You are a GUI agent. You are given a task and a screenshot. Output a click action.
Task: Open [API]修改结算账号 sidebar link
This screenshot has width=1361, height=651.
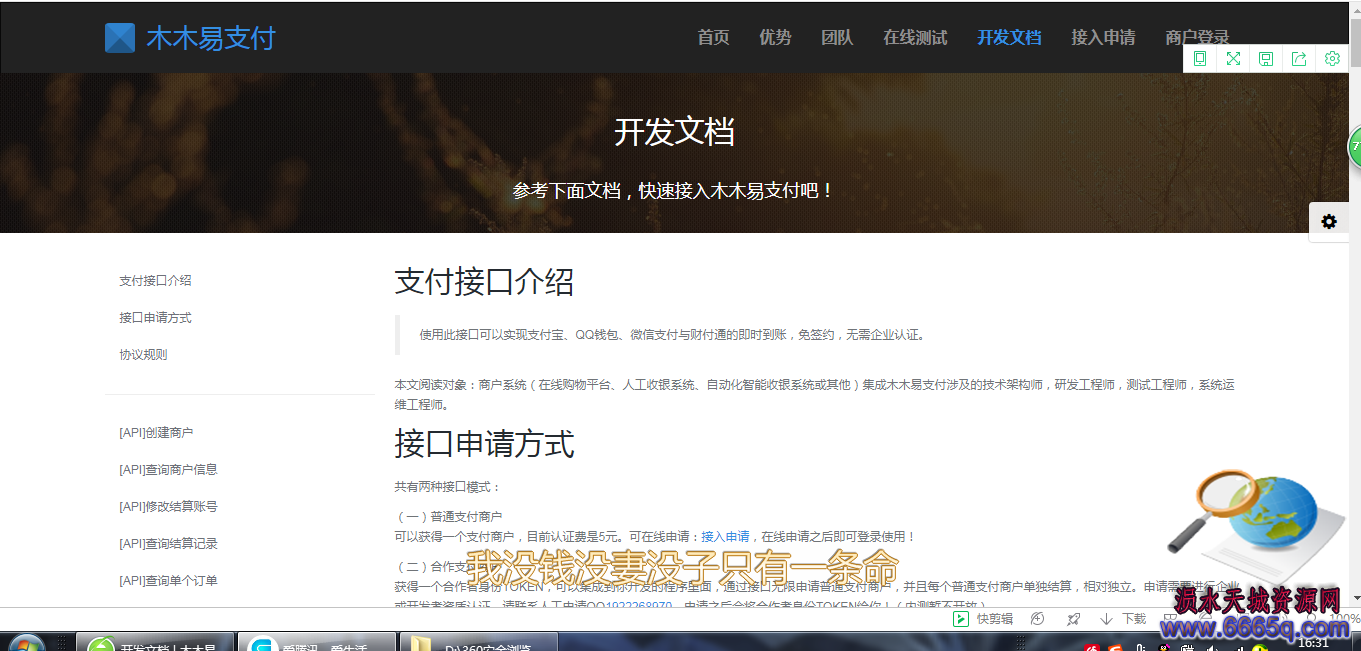pos(168,507)
